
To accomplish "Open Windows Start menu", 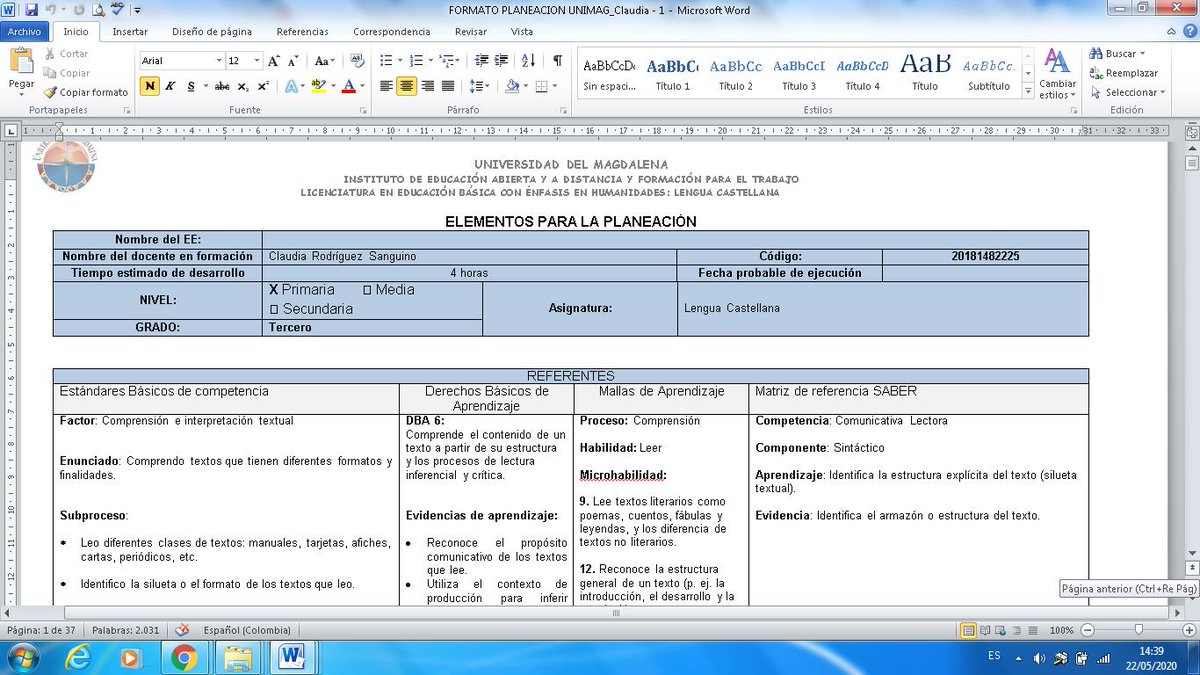I will click(x=23, y=657).
